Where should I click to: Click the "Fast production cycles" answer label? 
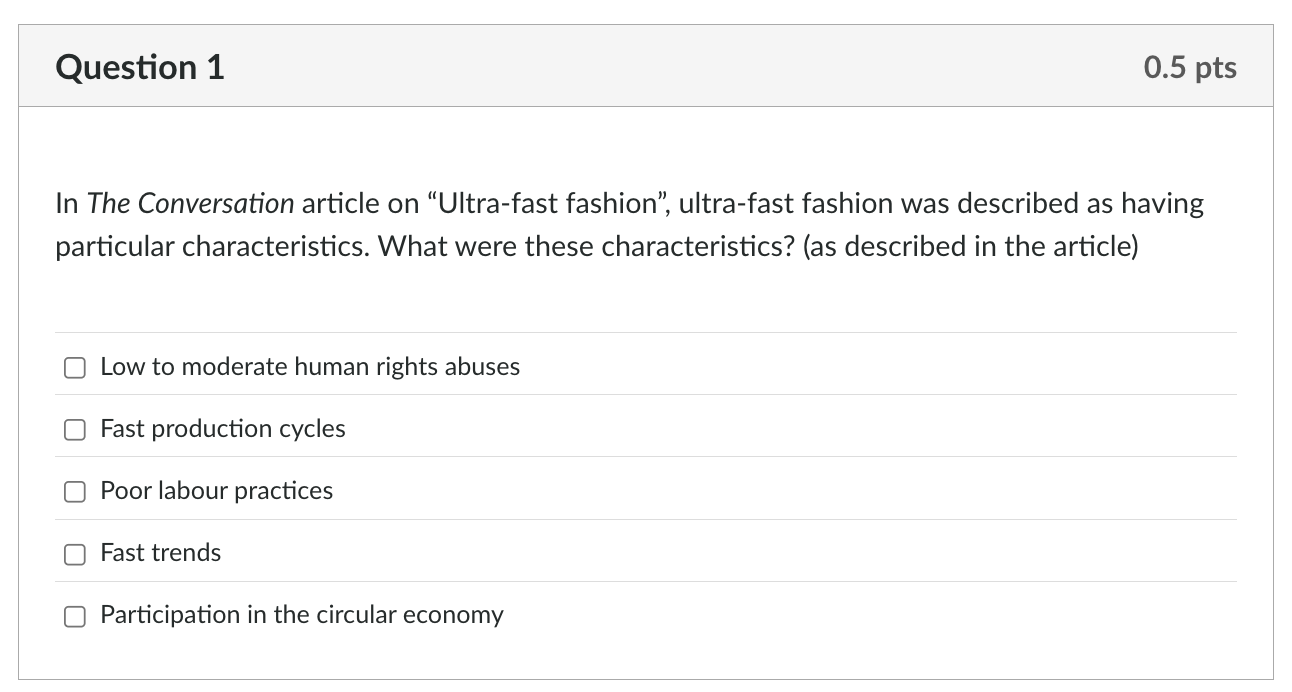(x=222, y=429)
